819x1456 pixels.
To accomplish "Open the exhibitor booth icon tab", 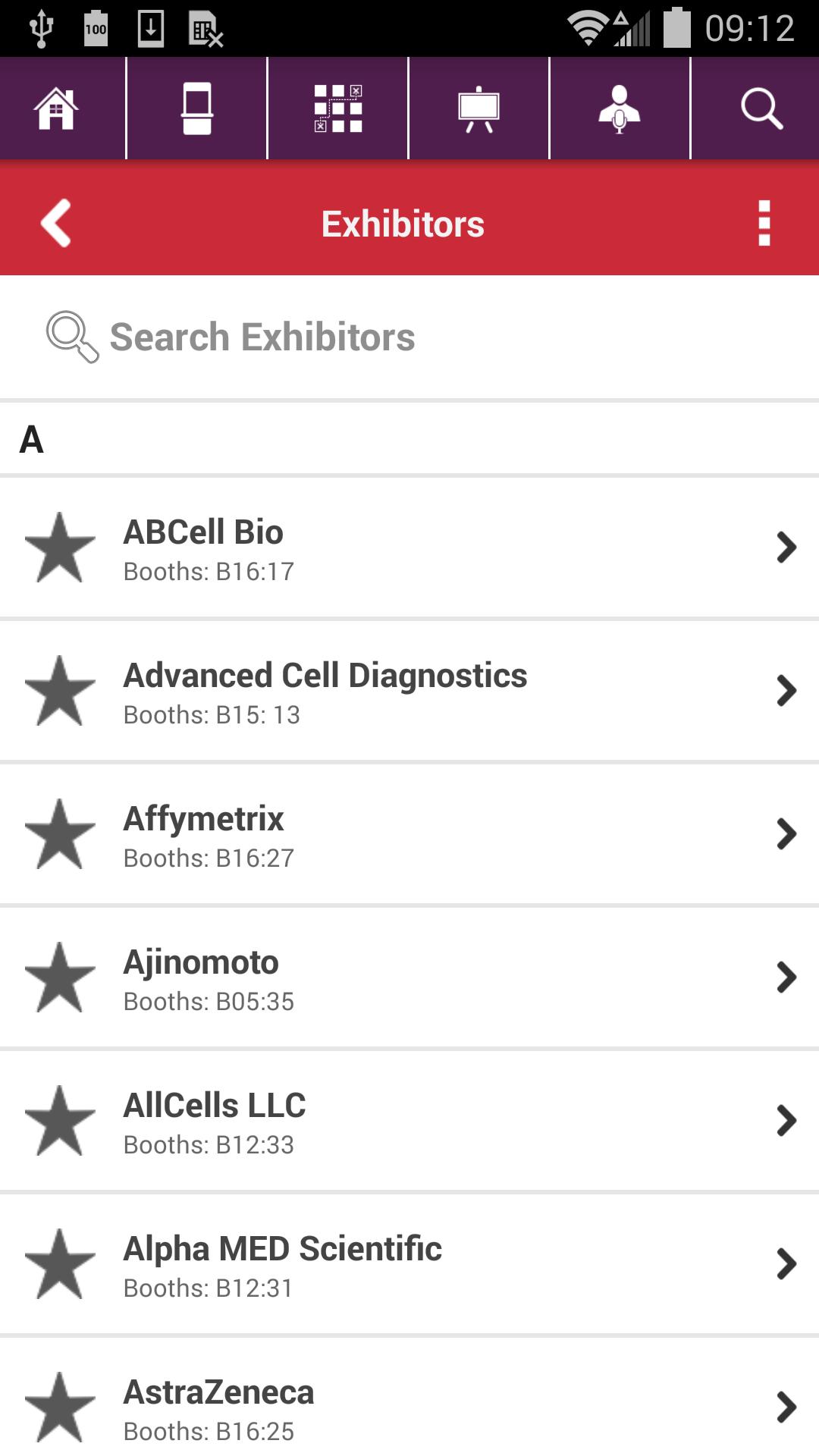I will 197,108.
